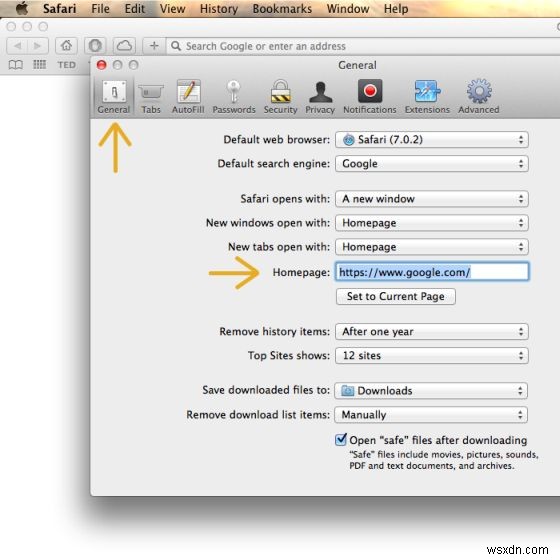560x560 pixels.
Task: Open the reading list book icon
Action: pyautogui.click(x=16, y=65)
